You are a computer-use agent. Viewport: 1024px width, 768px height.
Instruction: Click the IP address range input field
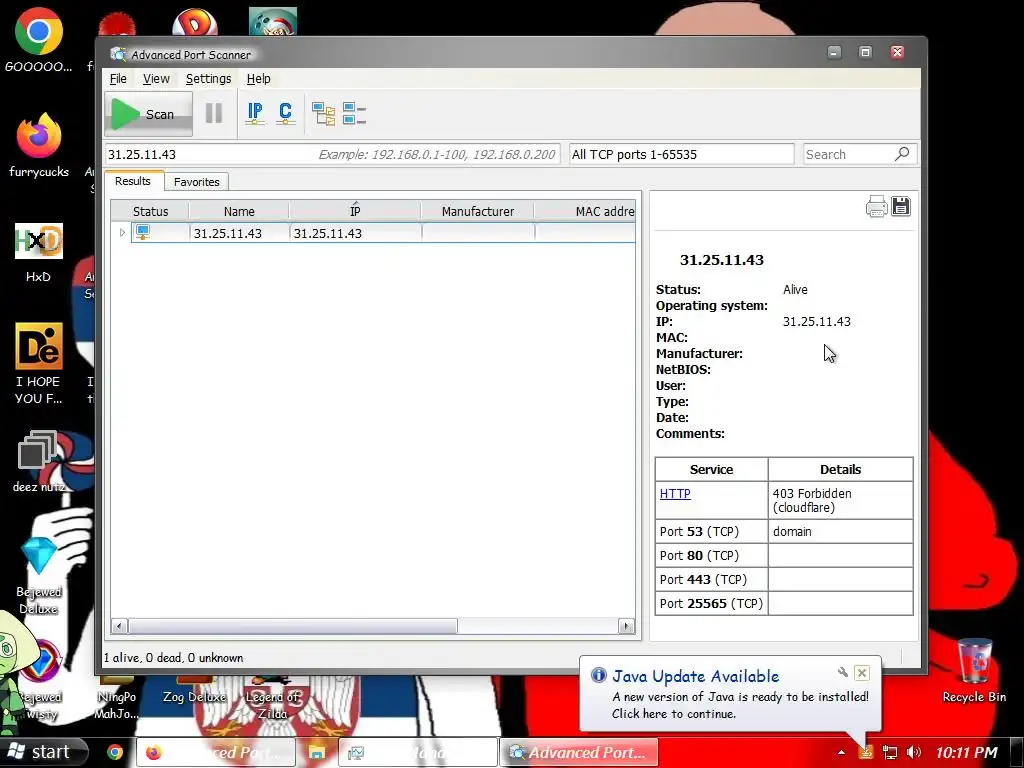(332, 154)
